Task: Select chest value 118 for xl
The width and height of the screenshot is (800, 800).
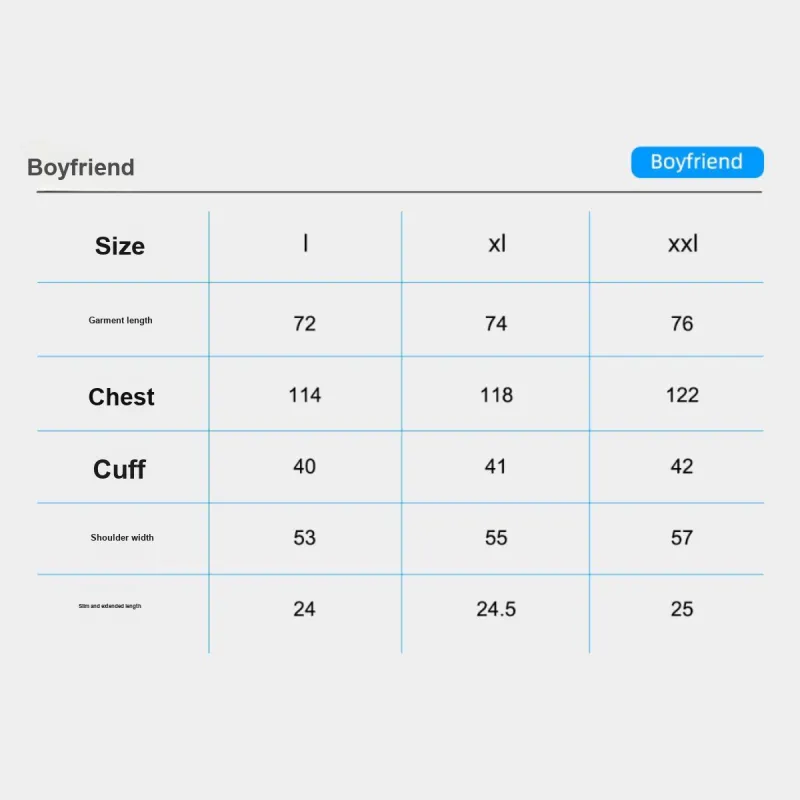Action: (496, 395)
